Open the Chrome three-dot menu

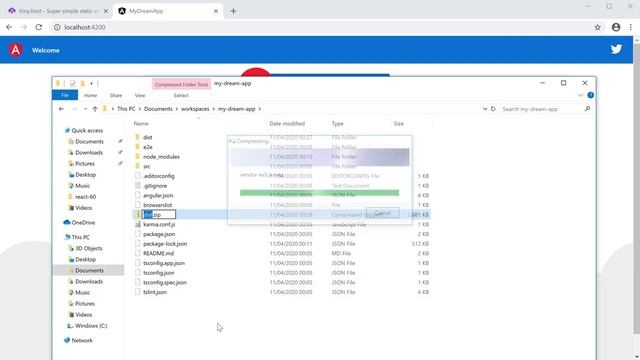631,27
